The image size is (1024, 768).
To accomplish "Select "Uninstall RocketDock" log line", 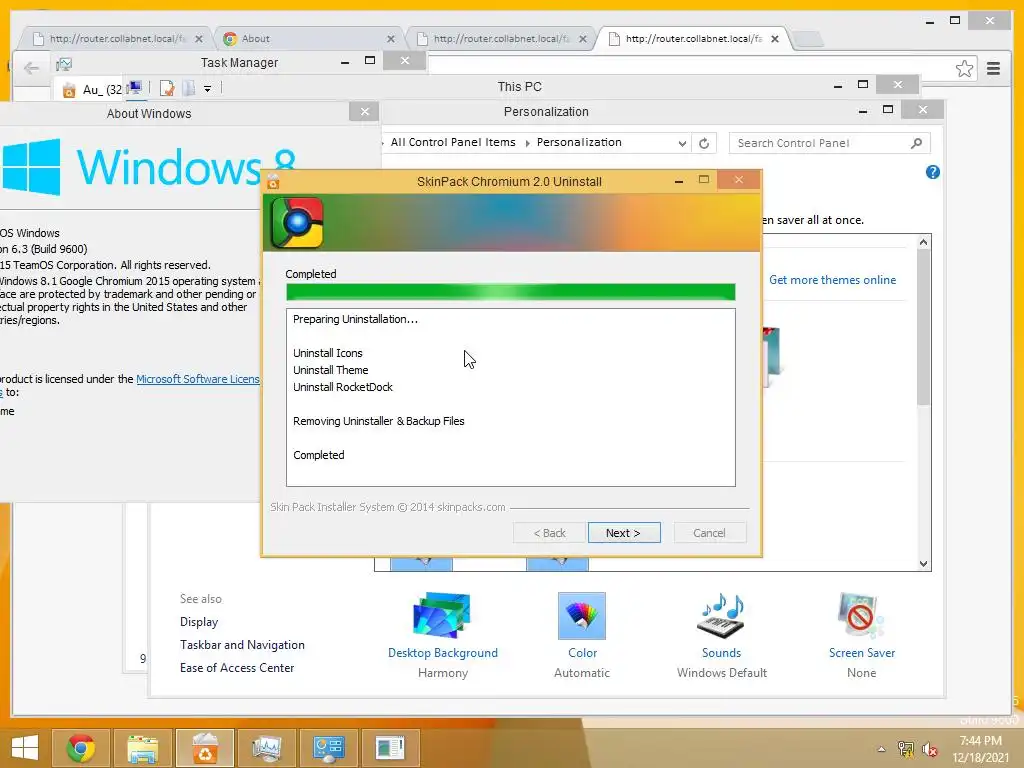I will pos(343,387).
